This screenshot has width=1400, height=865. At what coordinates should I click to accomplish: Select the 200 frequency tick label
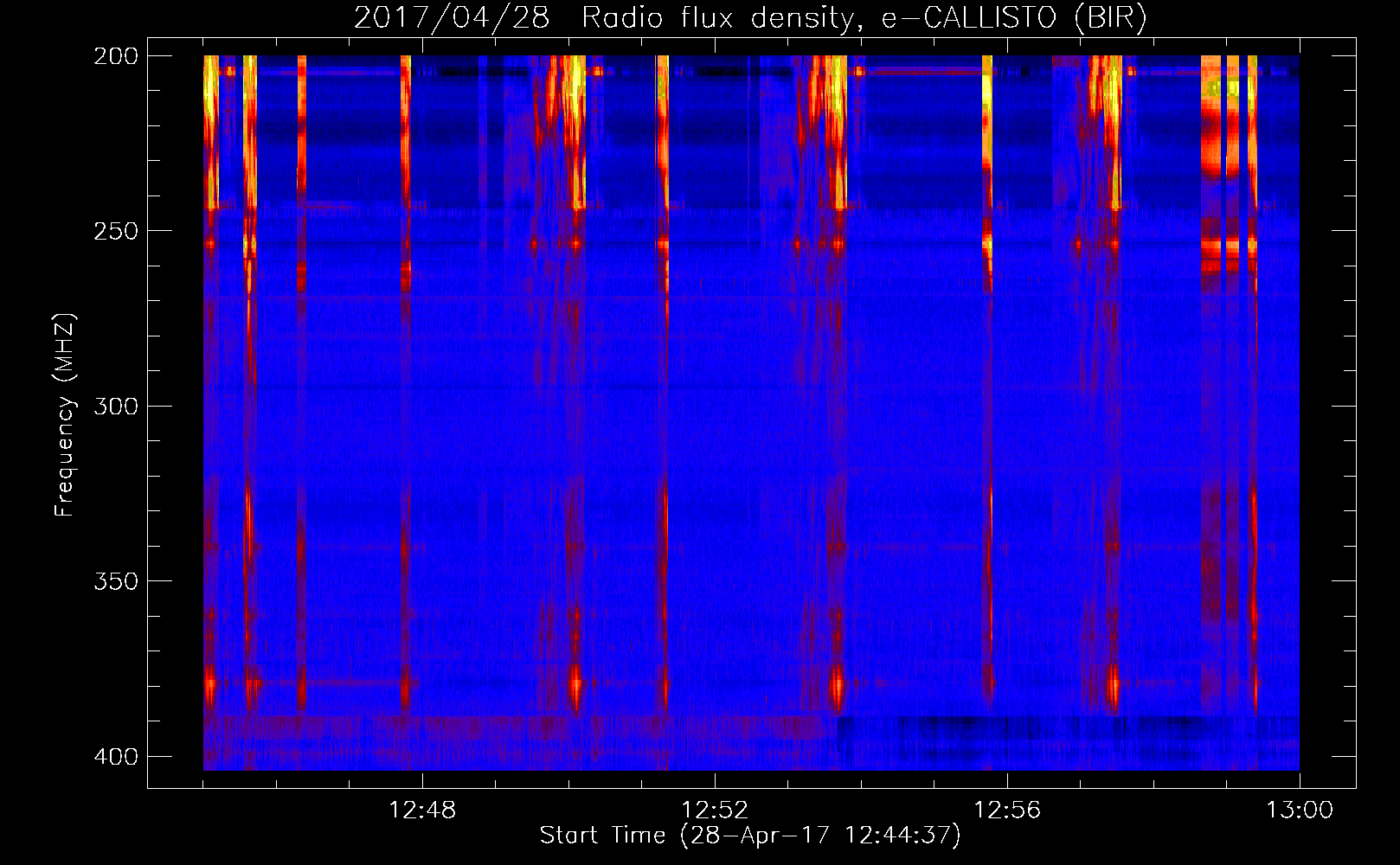(116, 56)
